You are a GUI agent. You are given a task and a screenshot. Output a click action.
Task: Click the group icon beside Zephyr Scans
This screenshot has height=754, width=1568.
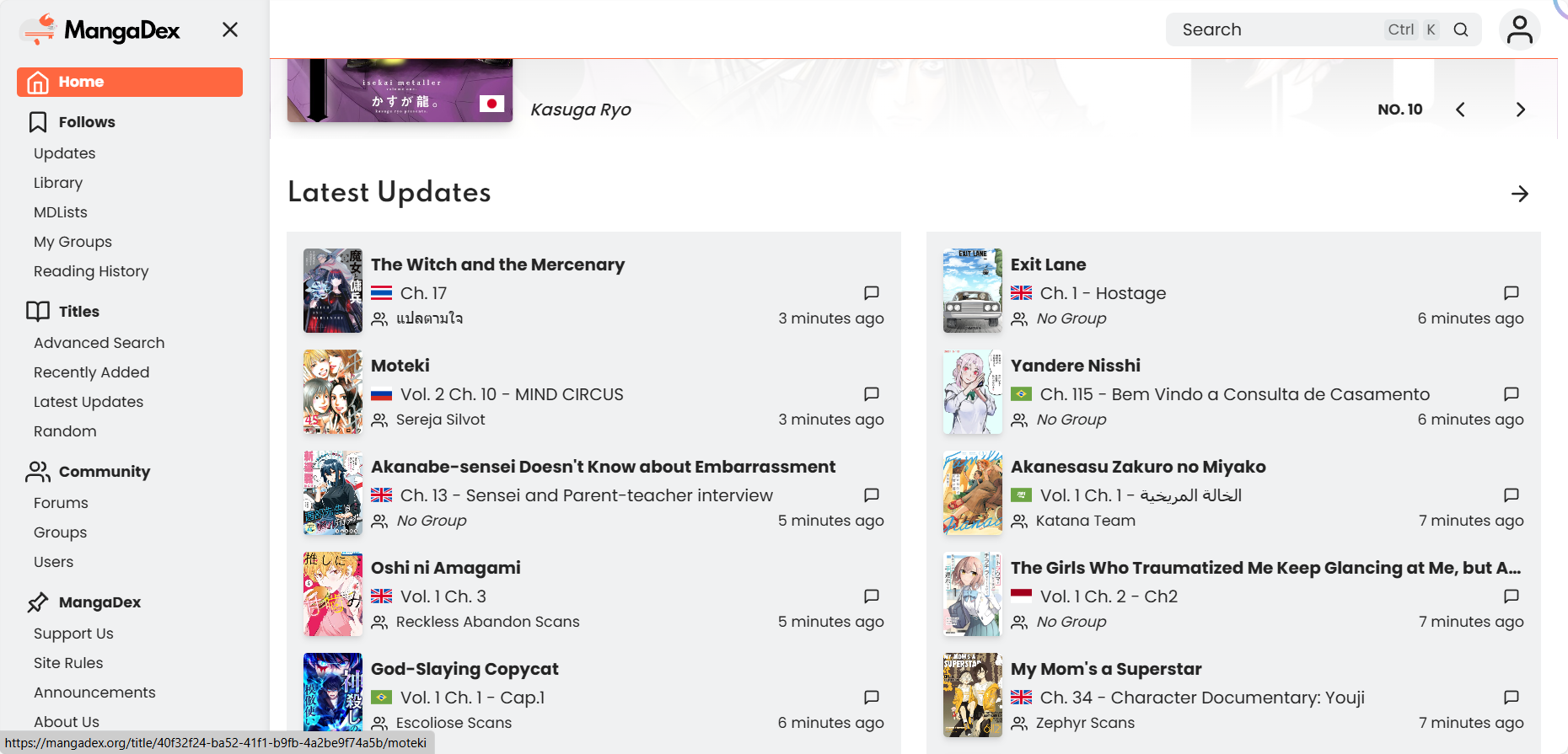coord(1020,723)
